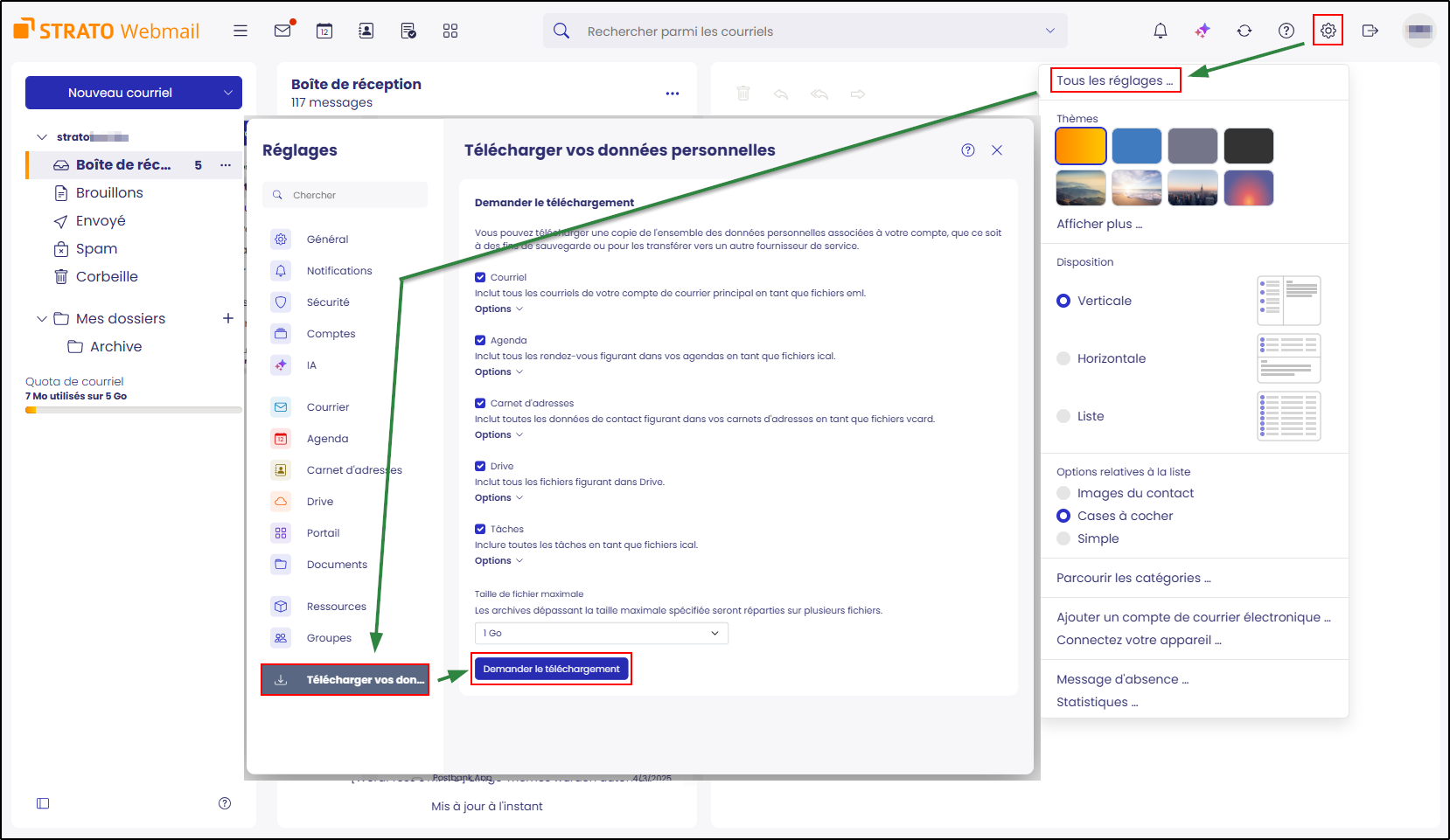Select the Horizontale layout option
The image size is (1450, 840).
pyautogui.click(x=1063, y=358)
